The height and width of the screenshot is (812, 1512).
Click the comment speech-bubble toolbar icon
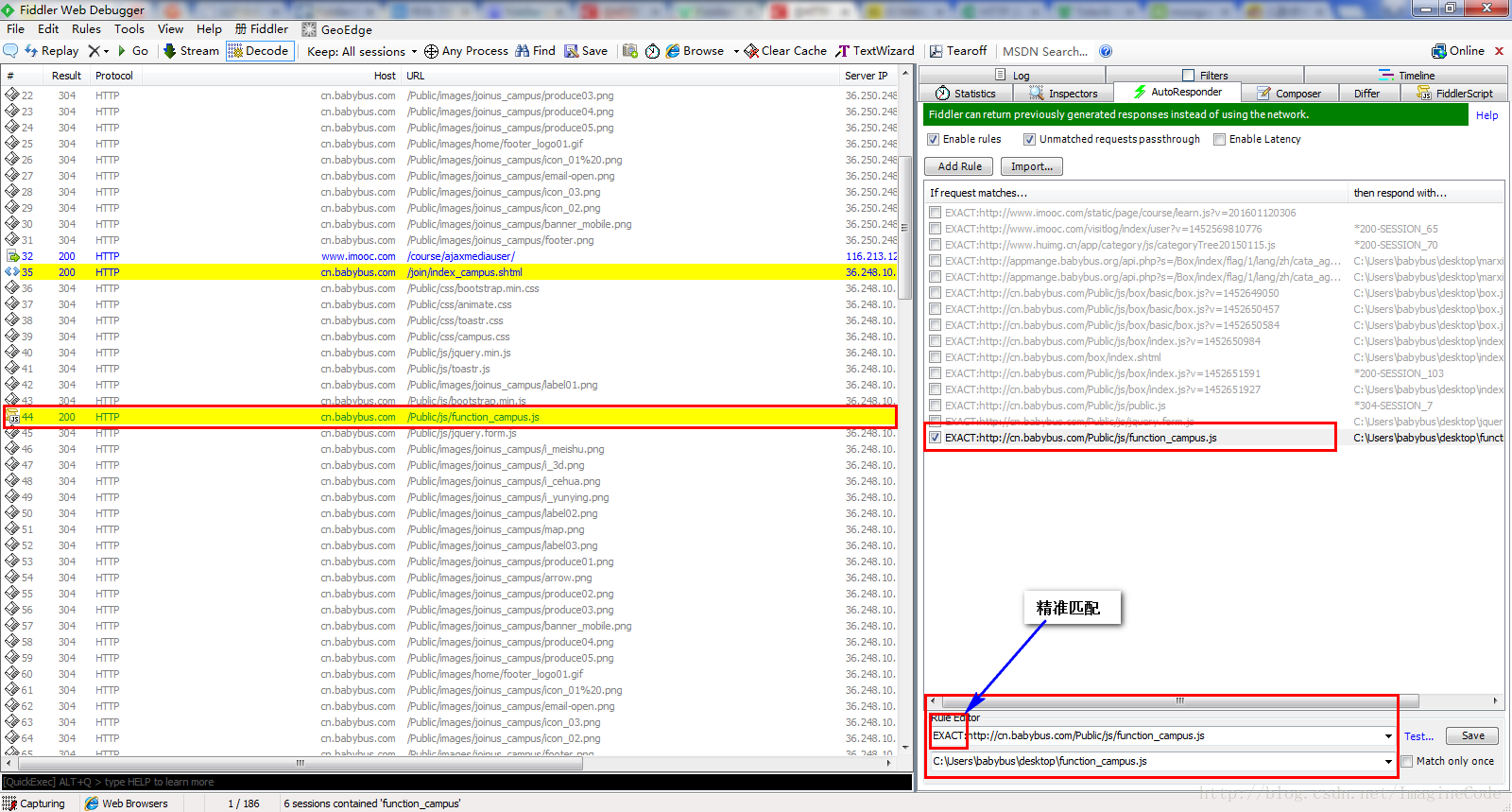tap(10, 51)
